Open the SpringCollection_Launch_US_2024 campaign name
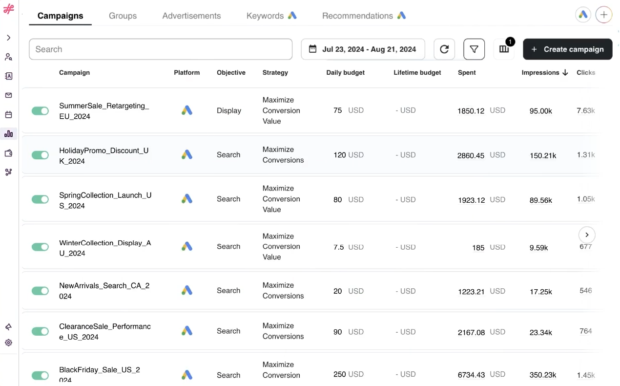This screenshot has height=386, width=620. (x=105, y=200)
